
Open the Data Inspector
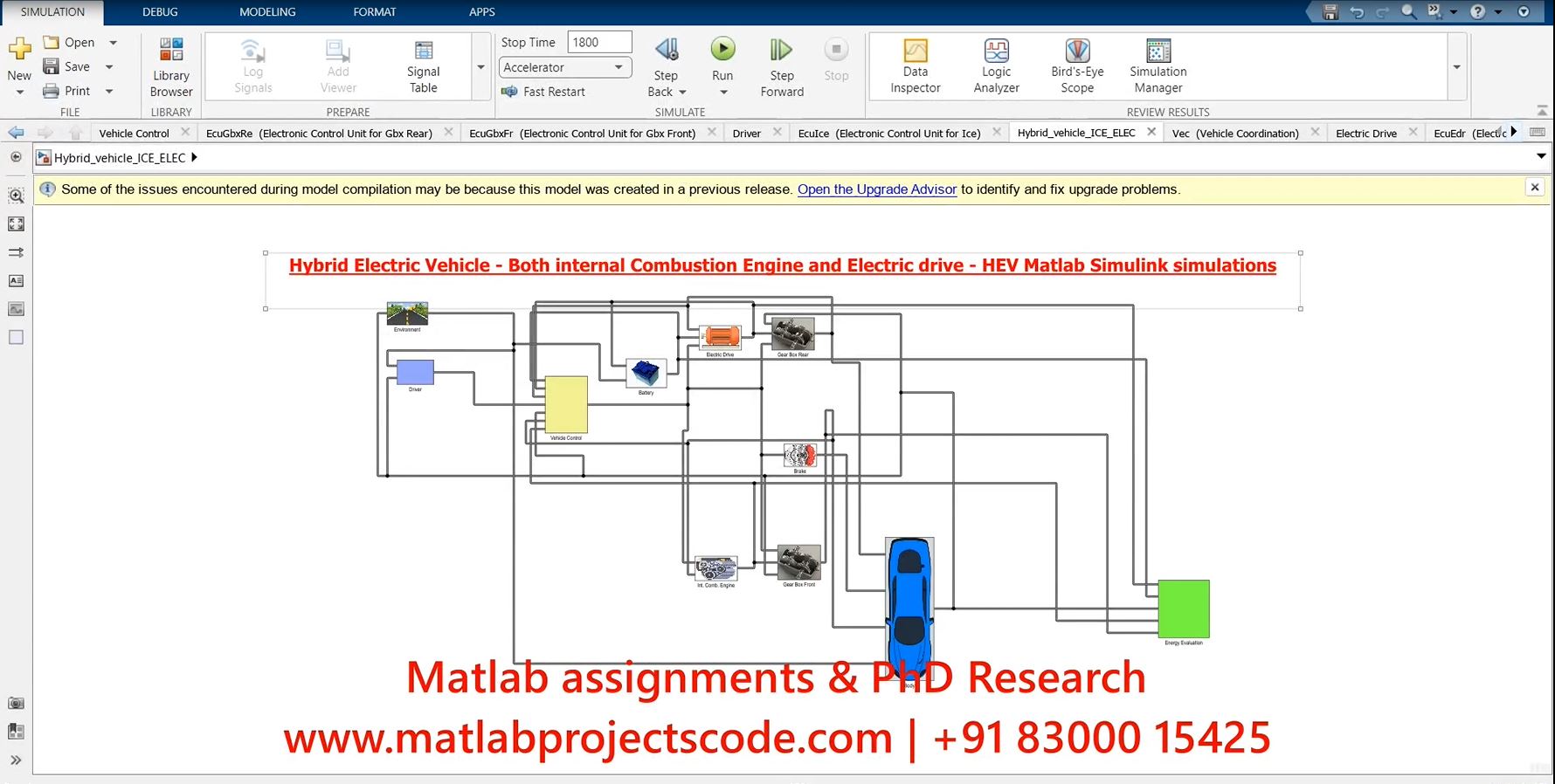(916, 66)
